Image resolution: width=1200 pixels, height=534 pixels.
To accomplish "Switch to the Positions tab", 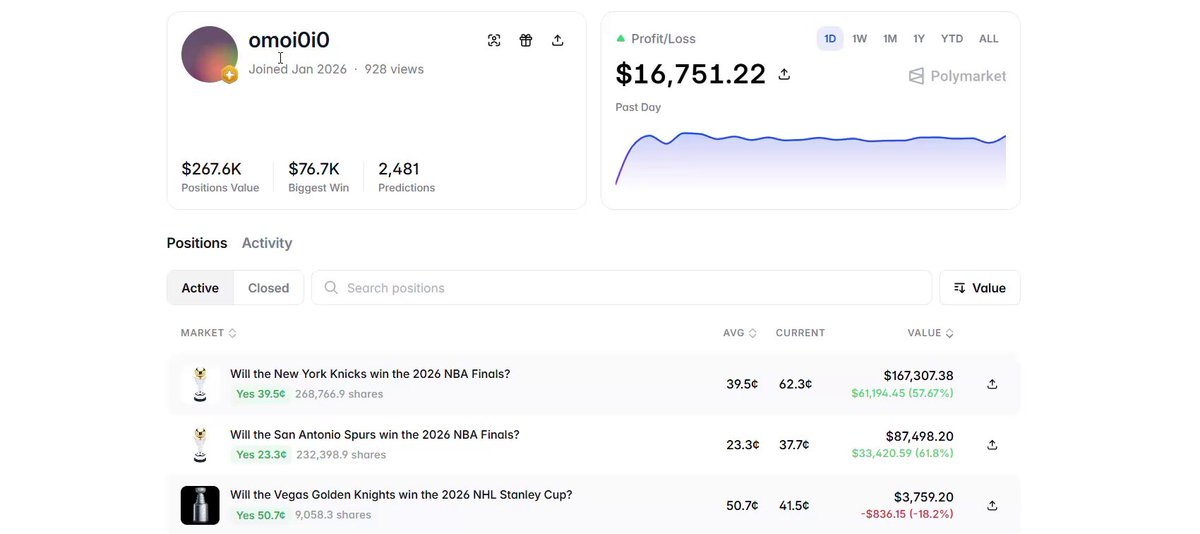I will 197,243.
